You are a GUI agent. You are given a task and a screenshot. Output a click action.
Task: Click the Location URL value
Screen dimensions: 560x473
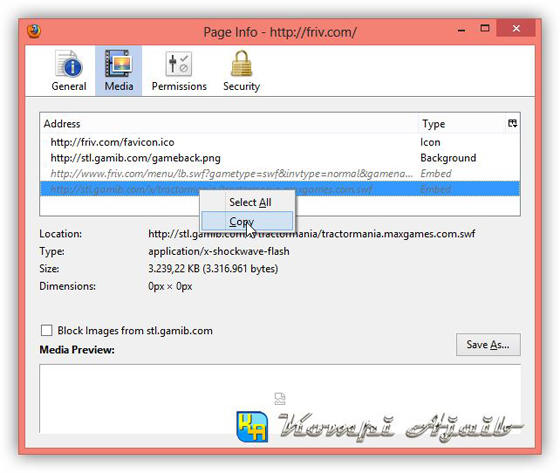pyautogui.click(x=311, y=234)
